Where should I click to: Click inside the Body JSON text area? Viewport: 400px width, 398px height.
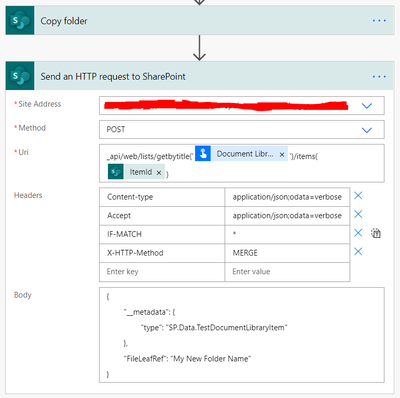[242, 335]
